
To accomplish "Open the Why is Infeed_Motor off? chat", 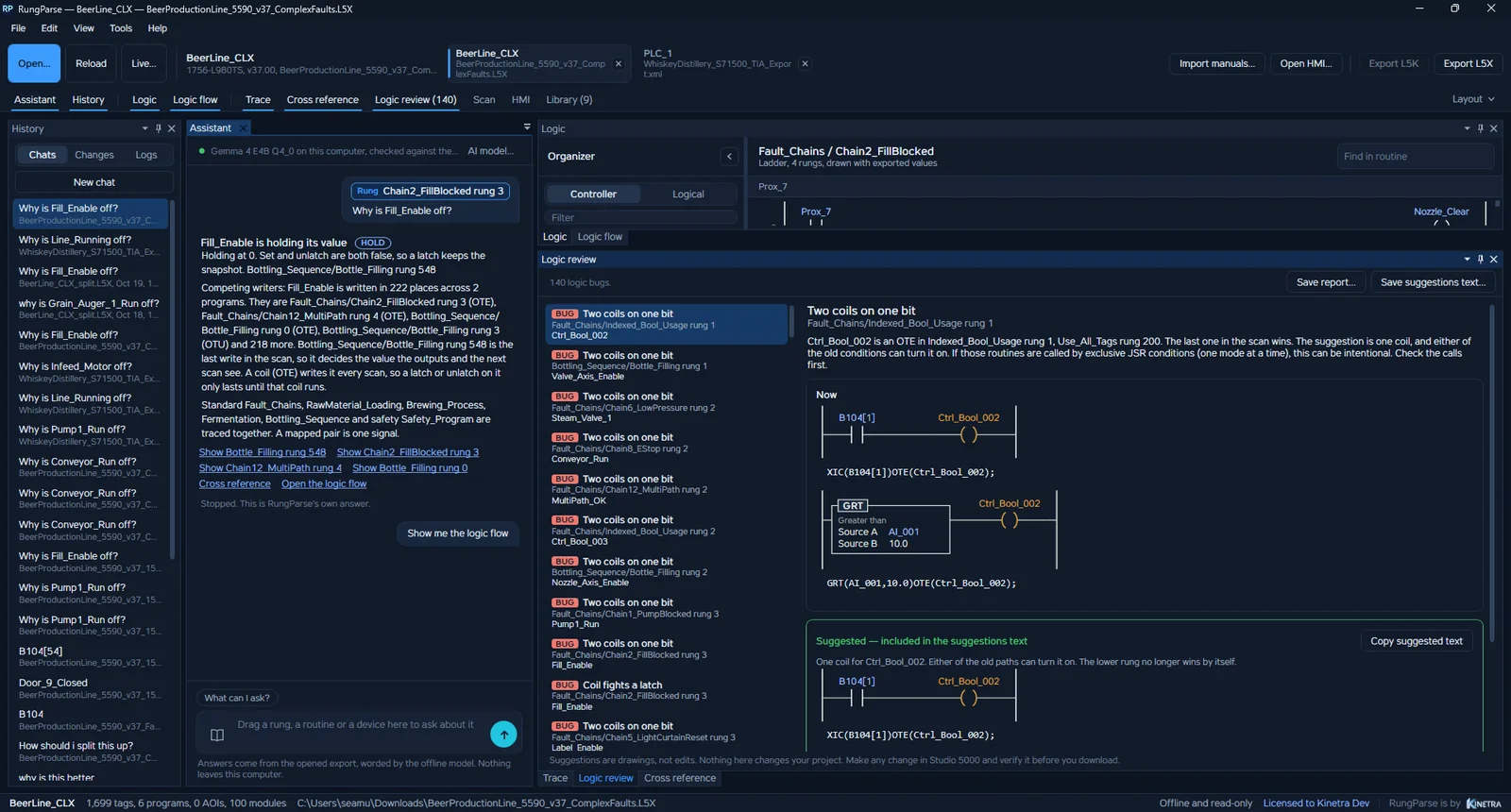I will [91, 372].
